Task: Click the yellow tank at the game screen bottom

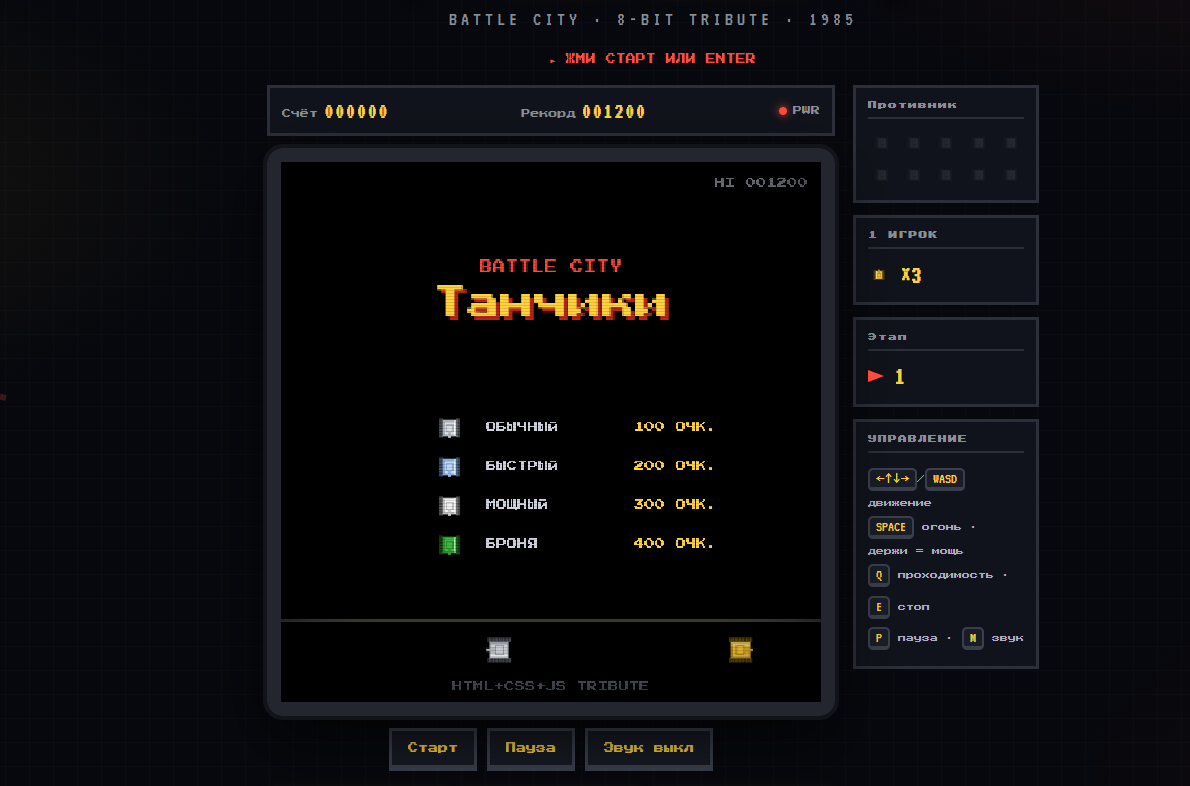Action: pyautogui.click(x=741, y=649)
